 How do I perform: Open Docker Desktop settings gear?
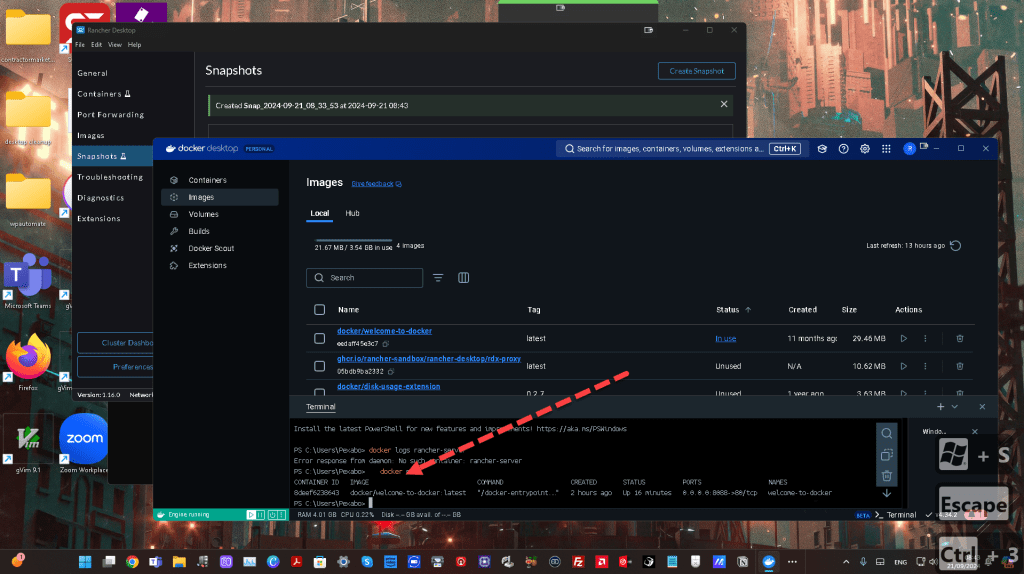click(865, 149)
